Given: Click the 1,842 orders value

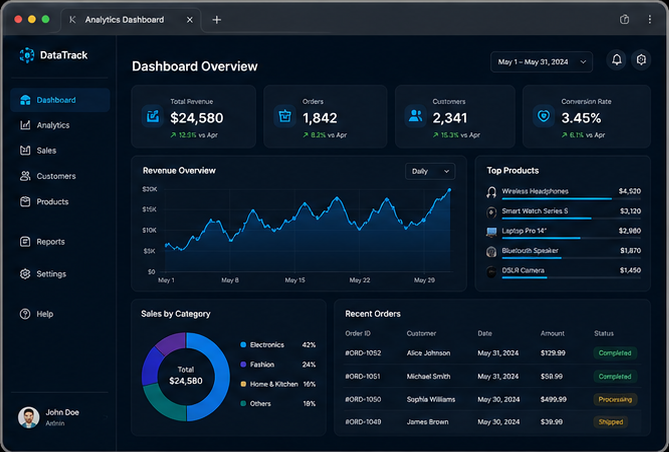Looking at the screenshot, I should [x=320, y=118].
